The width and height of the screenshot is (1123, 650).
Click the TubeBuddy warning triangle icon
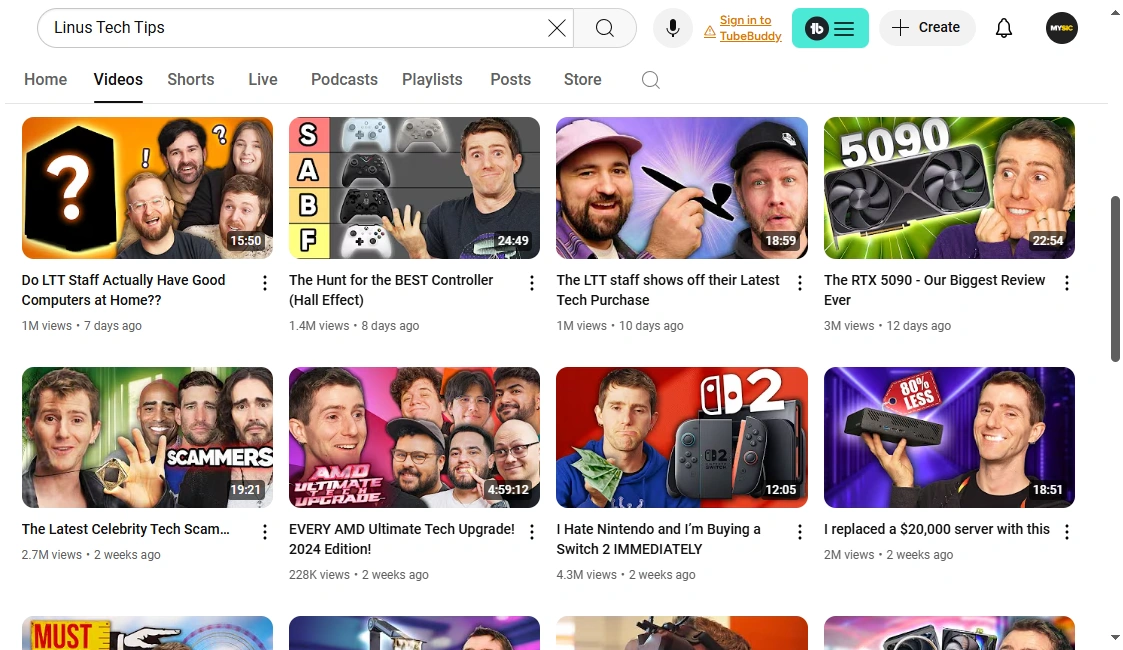click(709, 32)
